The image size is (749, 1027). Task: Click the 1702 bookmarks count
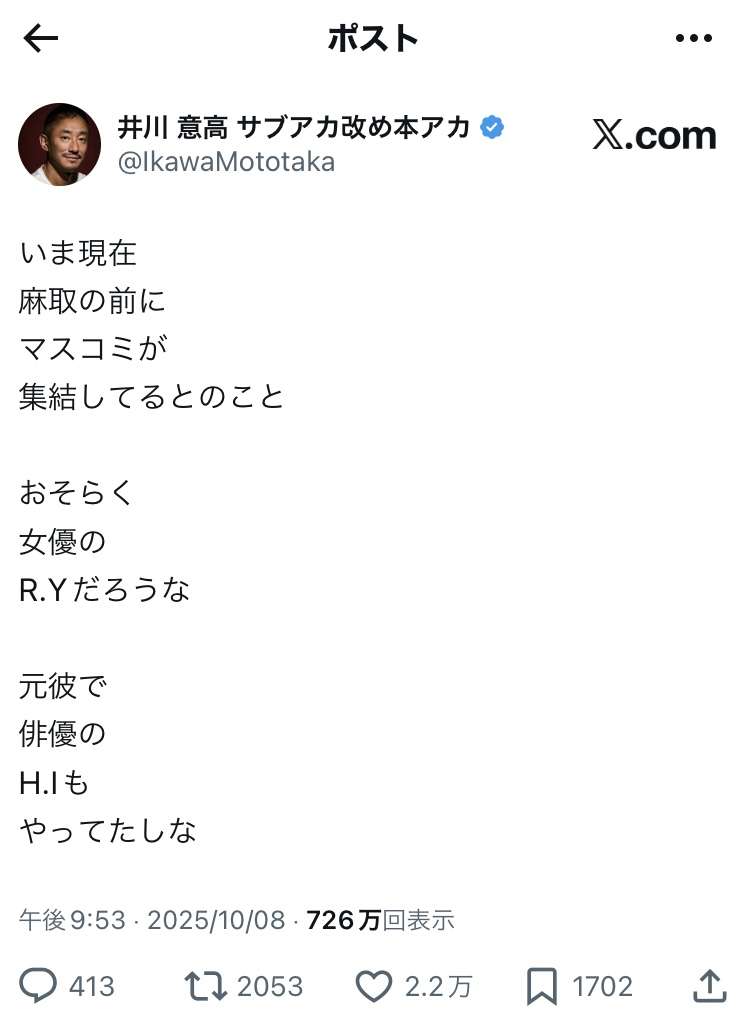coord(602,987)
